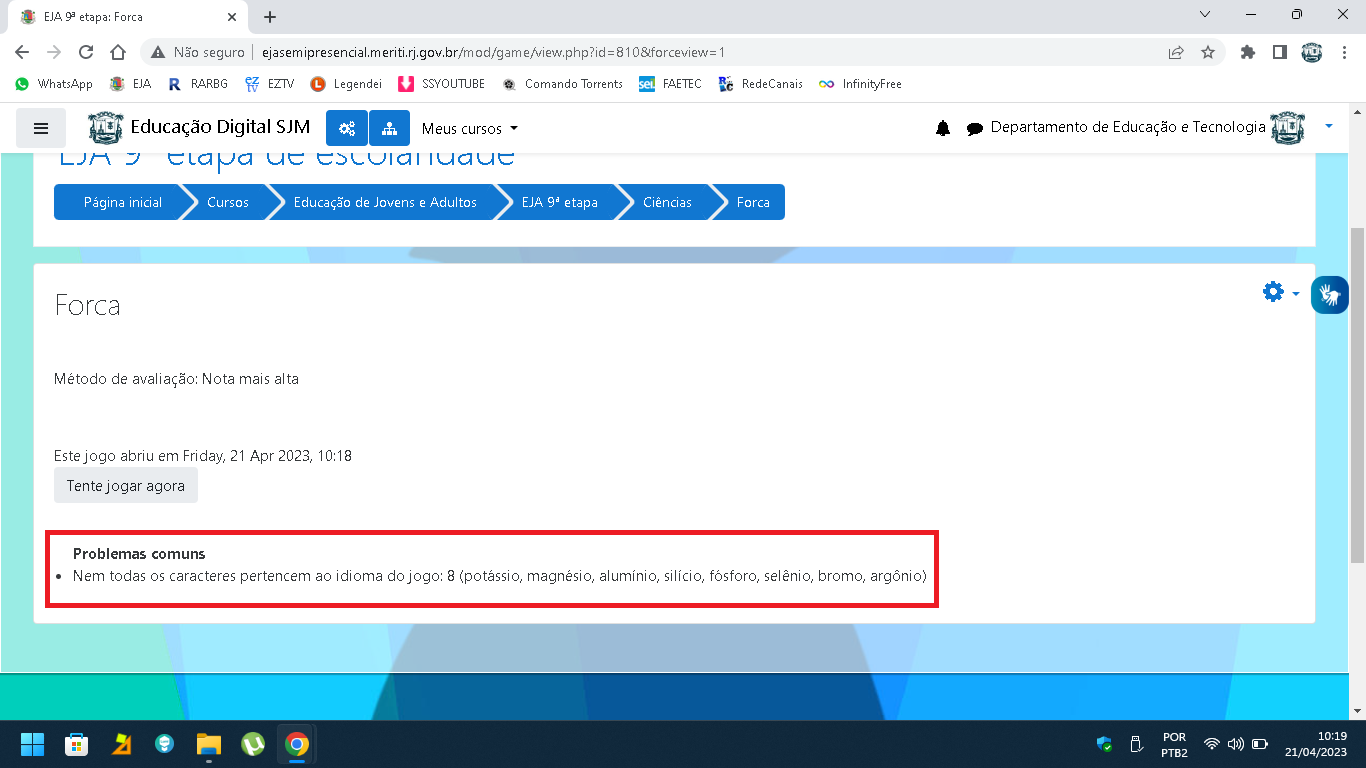Open the activity settings gear menu
The height and width of the screenshot is (768, 1366).
coord(1281,292)
